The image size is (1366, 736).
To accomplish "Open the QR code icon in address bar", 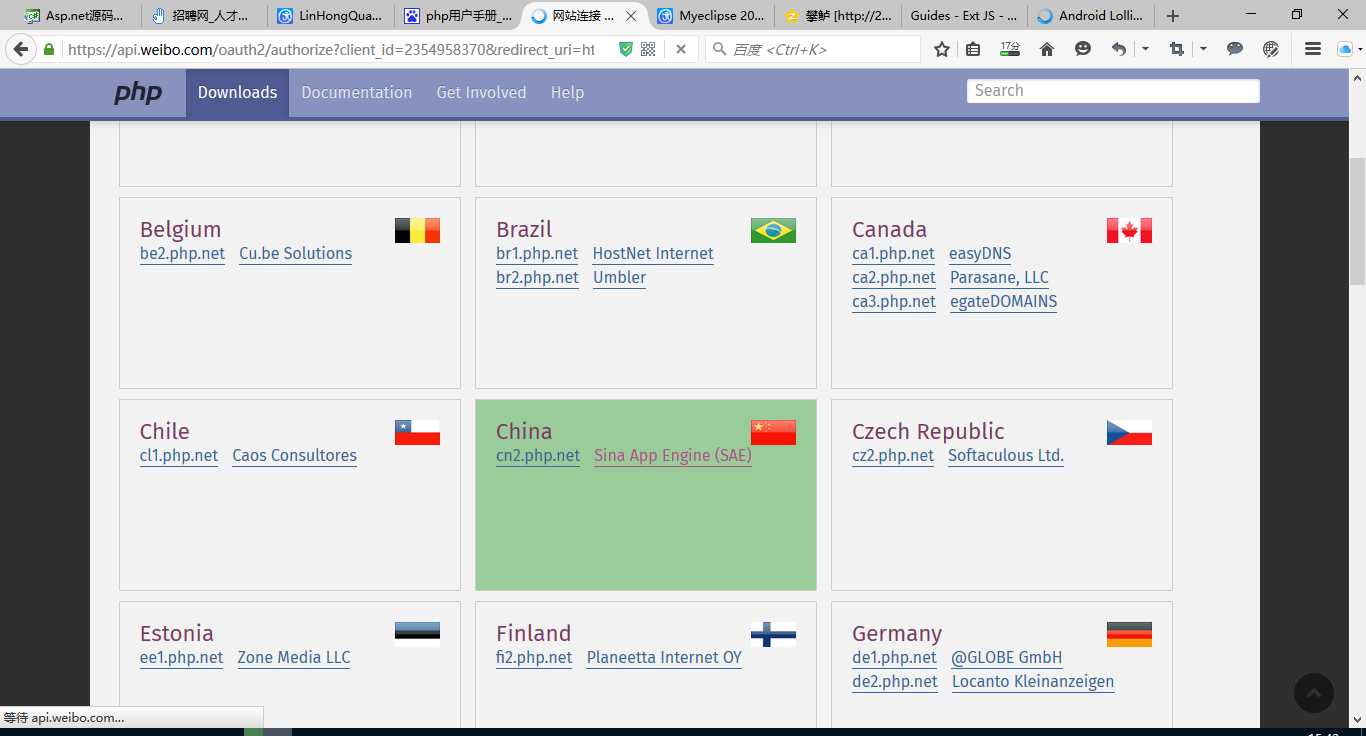I will (x=648, y=49).
